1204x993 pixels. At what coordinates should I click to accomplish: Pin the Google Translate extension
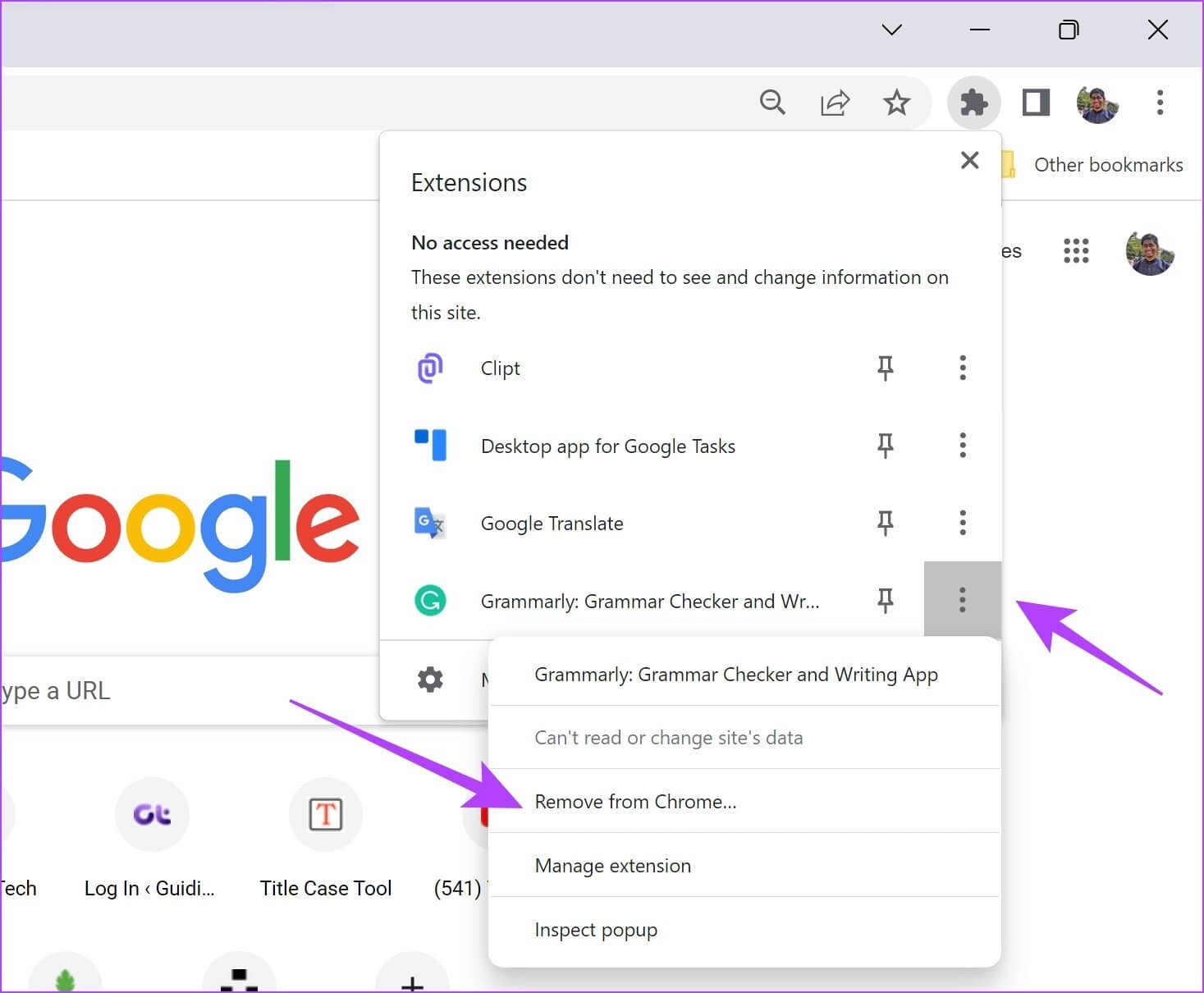(885, 523)
